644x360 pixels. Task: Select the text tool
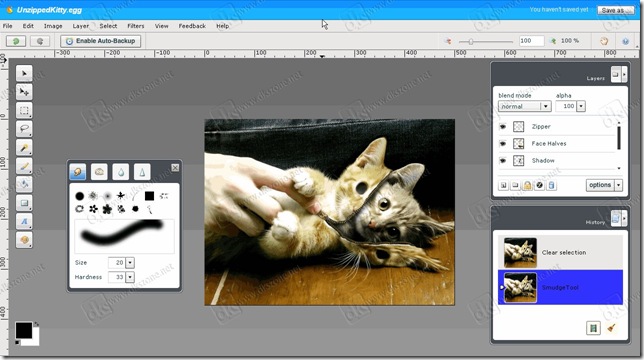pyautogui.click(x=24, y=221)
